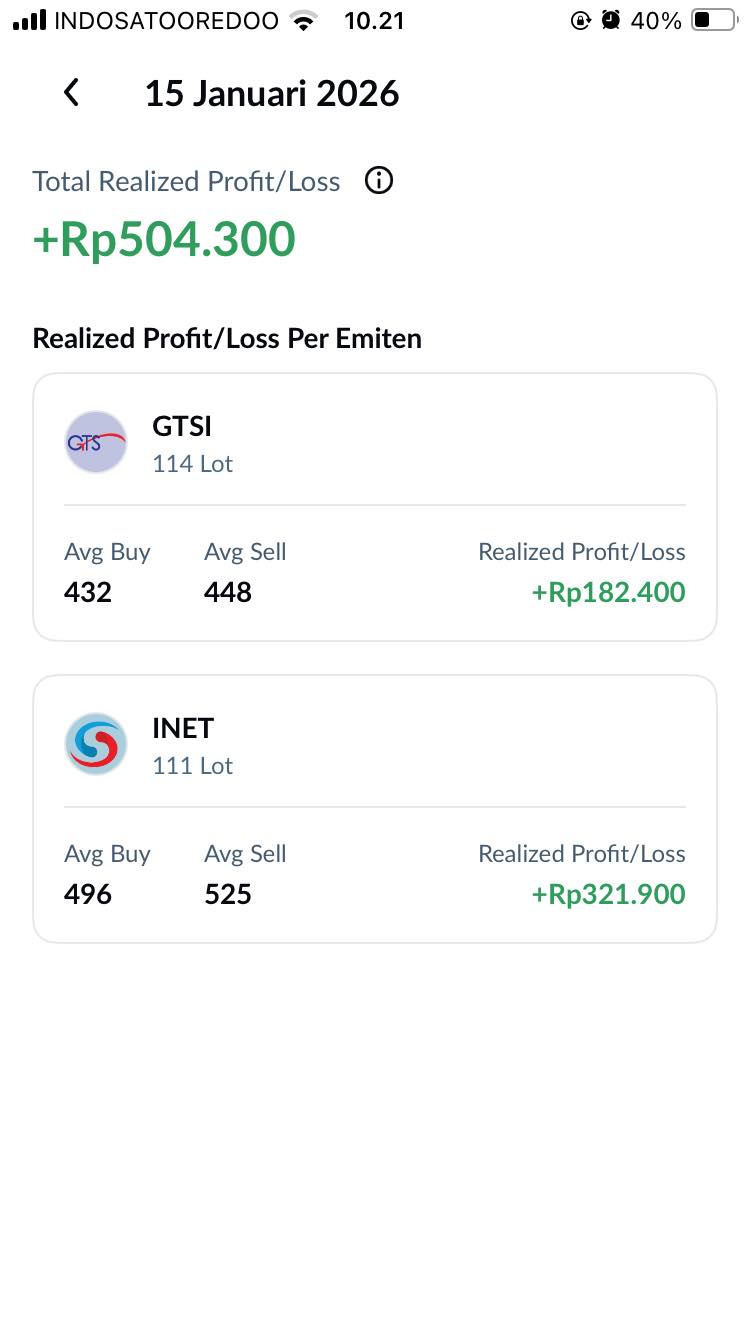Tap INET realized profit +Rp321.900
The width and height of the screenshot is (750, 1334).
(608, 894)
